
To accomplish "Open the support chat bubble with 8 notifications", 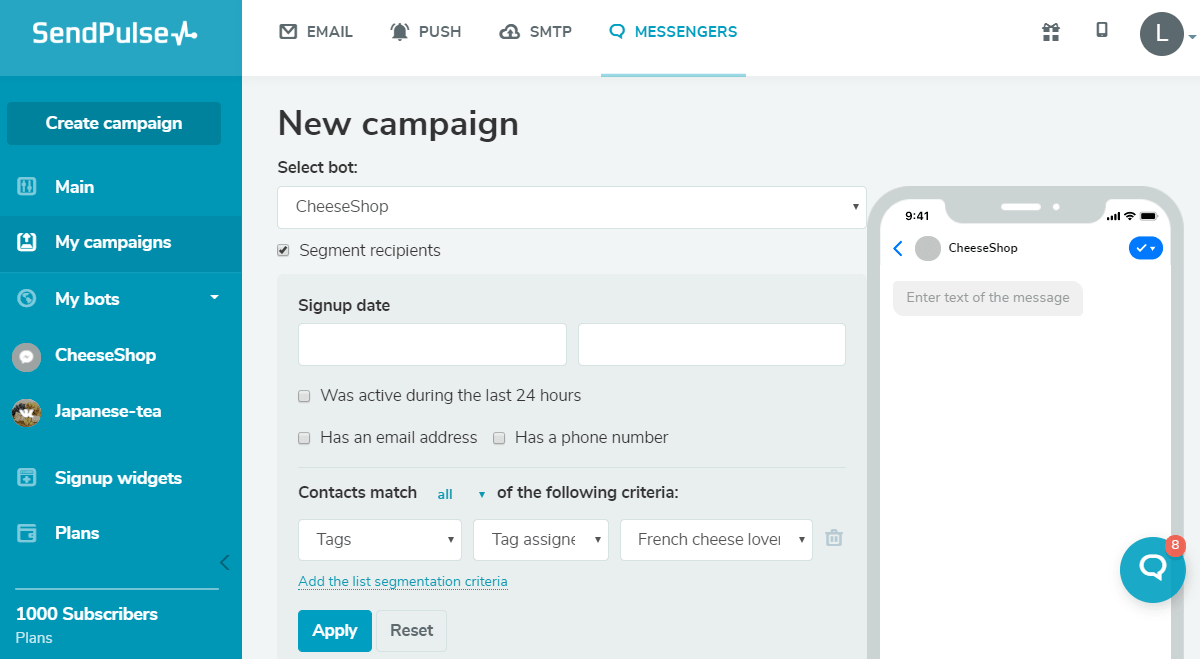I will click(1152, 570).
